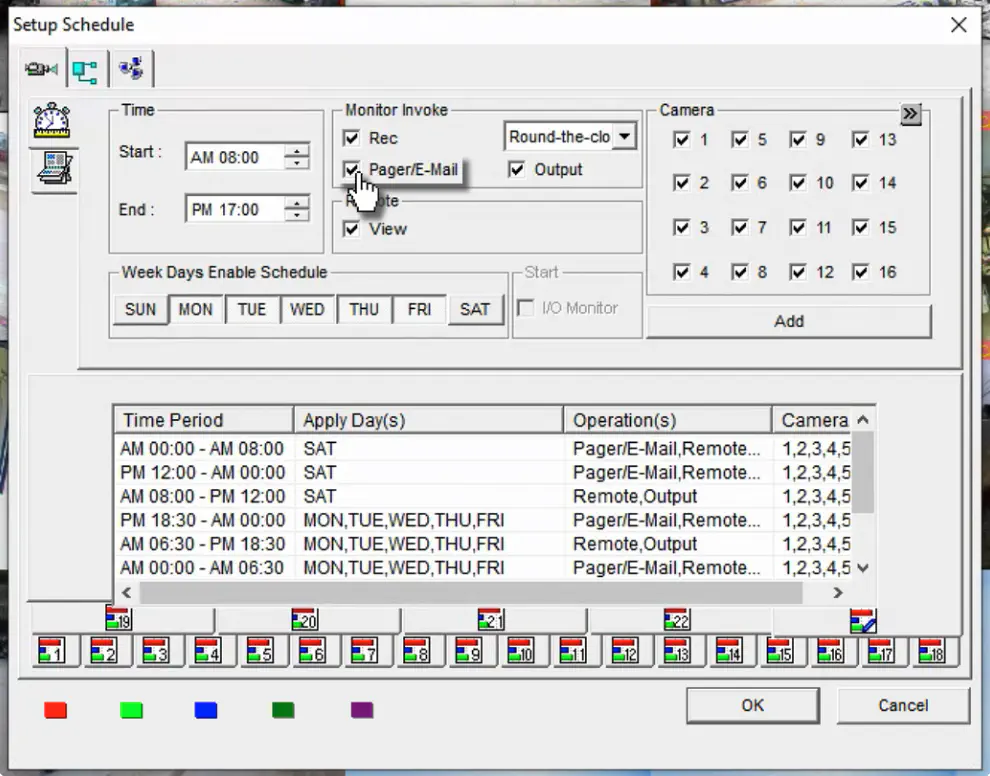The image size is (990, 776).
Task: Select schedule icon number 10
Action: coord(520,651)
